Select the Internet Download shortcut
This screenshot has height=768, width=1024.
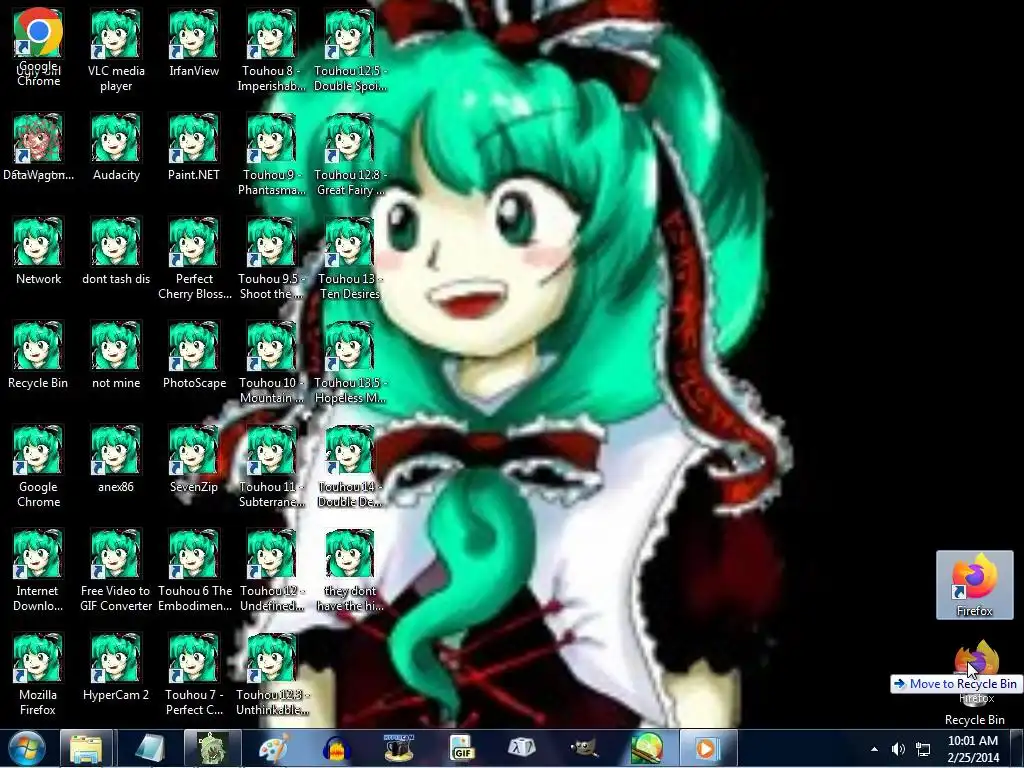38,571
